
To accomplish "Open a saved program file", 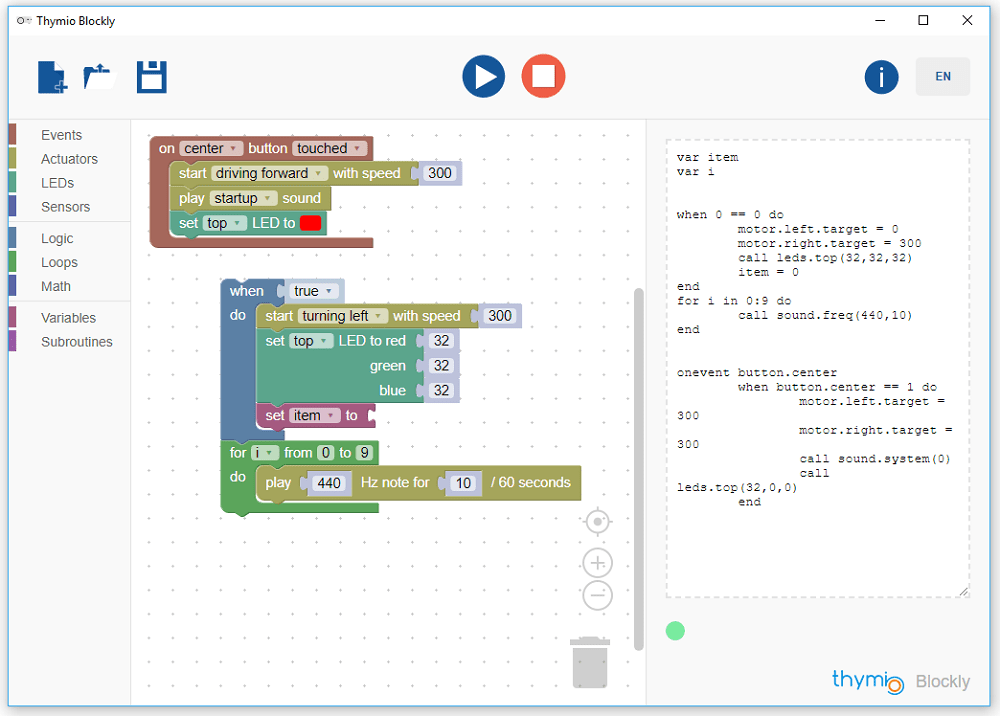I will click(100, 77).
